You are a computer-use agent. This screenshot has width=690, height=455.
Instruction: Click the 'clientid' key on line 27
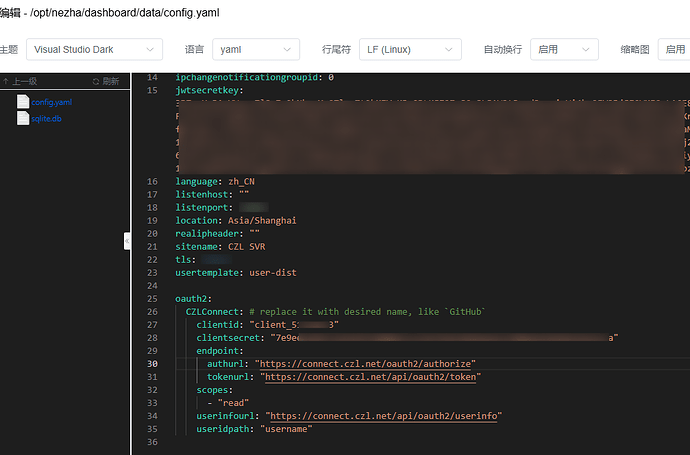click(217, 325)
